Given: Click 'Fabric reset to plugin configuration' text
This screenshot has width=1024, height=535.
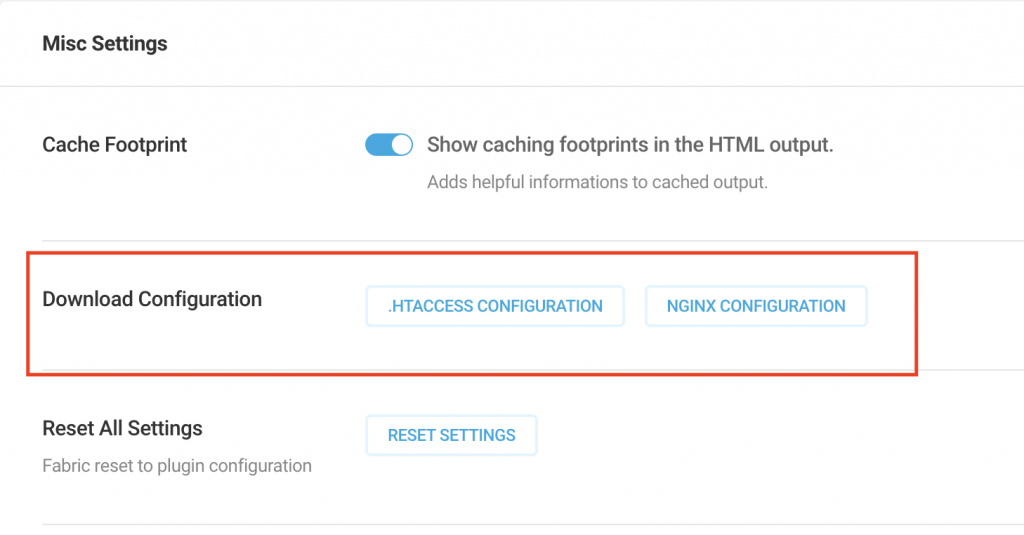Looking at the screenshot, I should point(177,466).
